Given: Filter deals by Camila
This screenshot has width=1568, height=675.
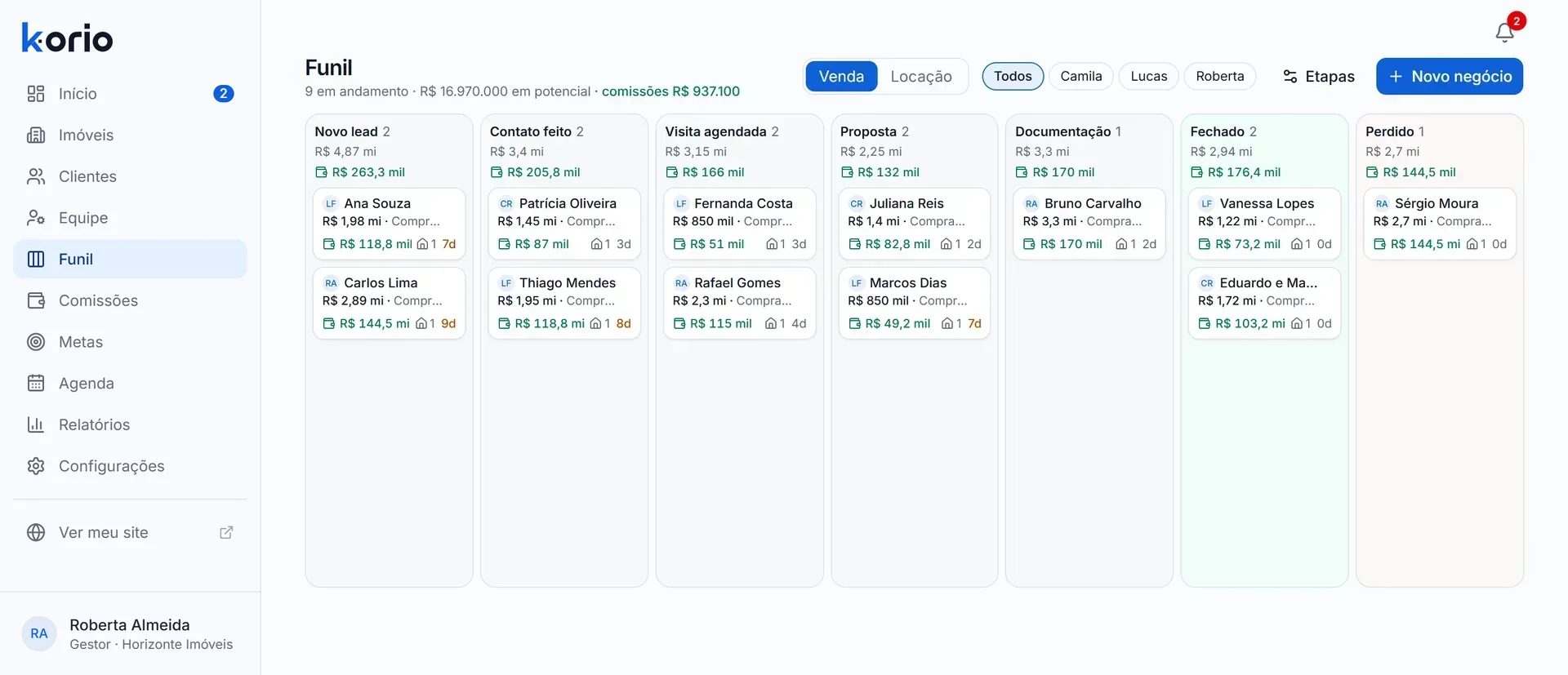Looking at the screenshot, I should [1081, 77].
